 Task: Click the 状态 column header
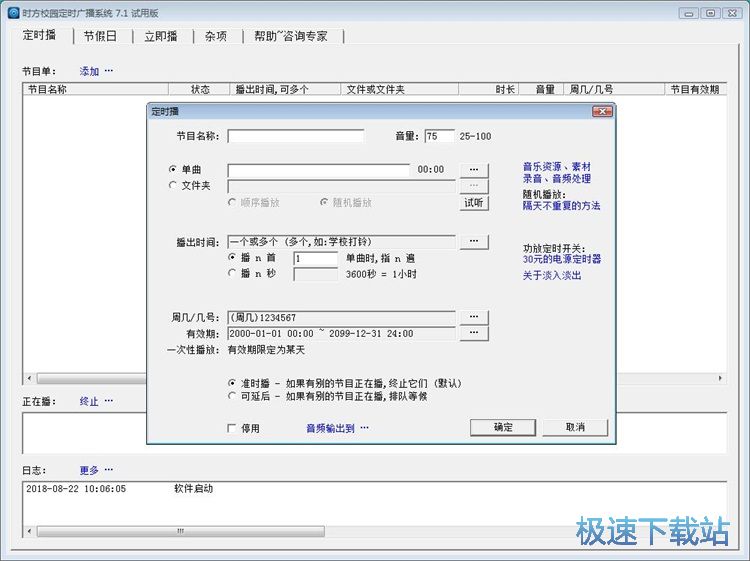coord(199,89)
